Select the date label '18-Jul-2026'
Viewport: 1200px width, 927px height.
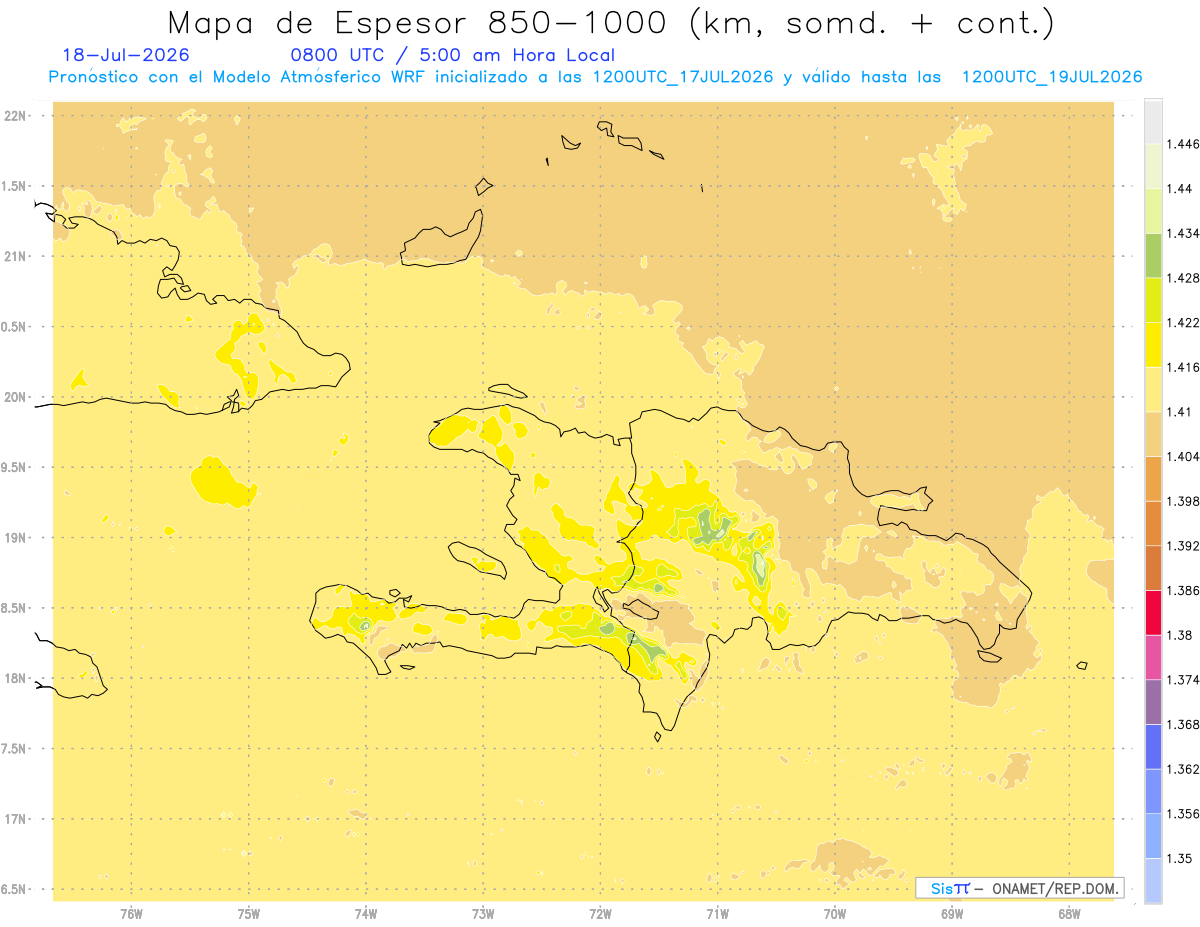125,56
